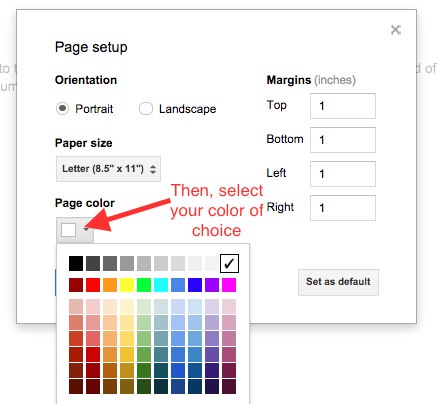Choose the purple swatch in bright row
This screenshot has width=438, height=404.
(x=212, y=285)
